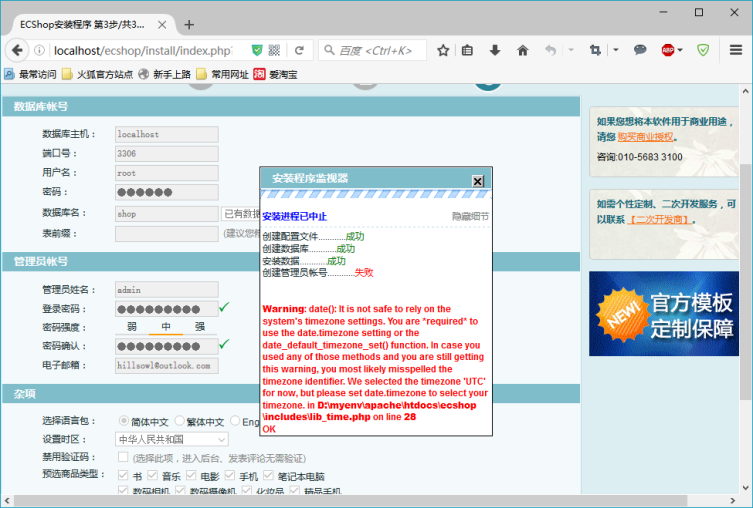
Task: Follow the 二次开发商 link
Action: [660, 219]
